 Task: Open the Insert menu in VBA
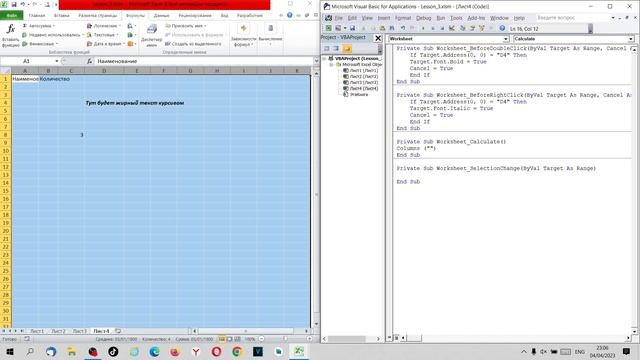click(x=384, y=18)
